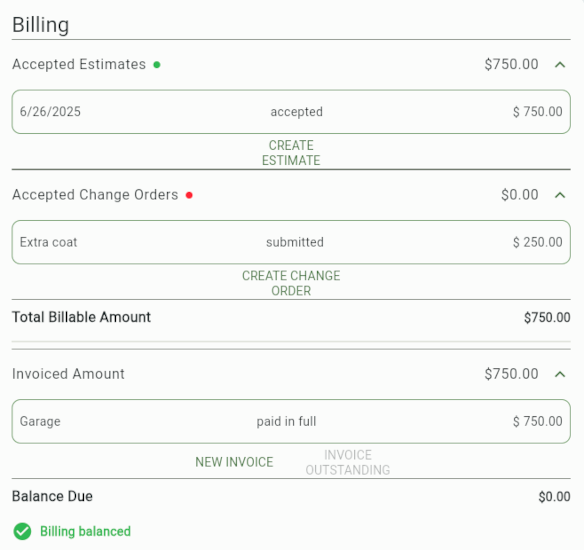Open the 6/26/2025 accepted estimate row
The image size is (584, 550).
pyautogui.click(x=291, y=112)
